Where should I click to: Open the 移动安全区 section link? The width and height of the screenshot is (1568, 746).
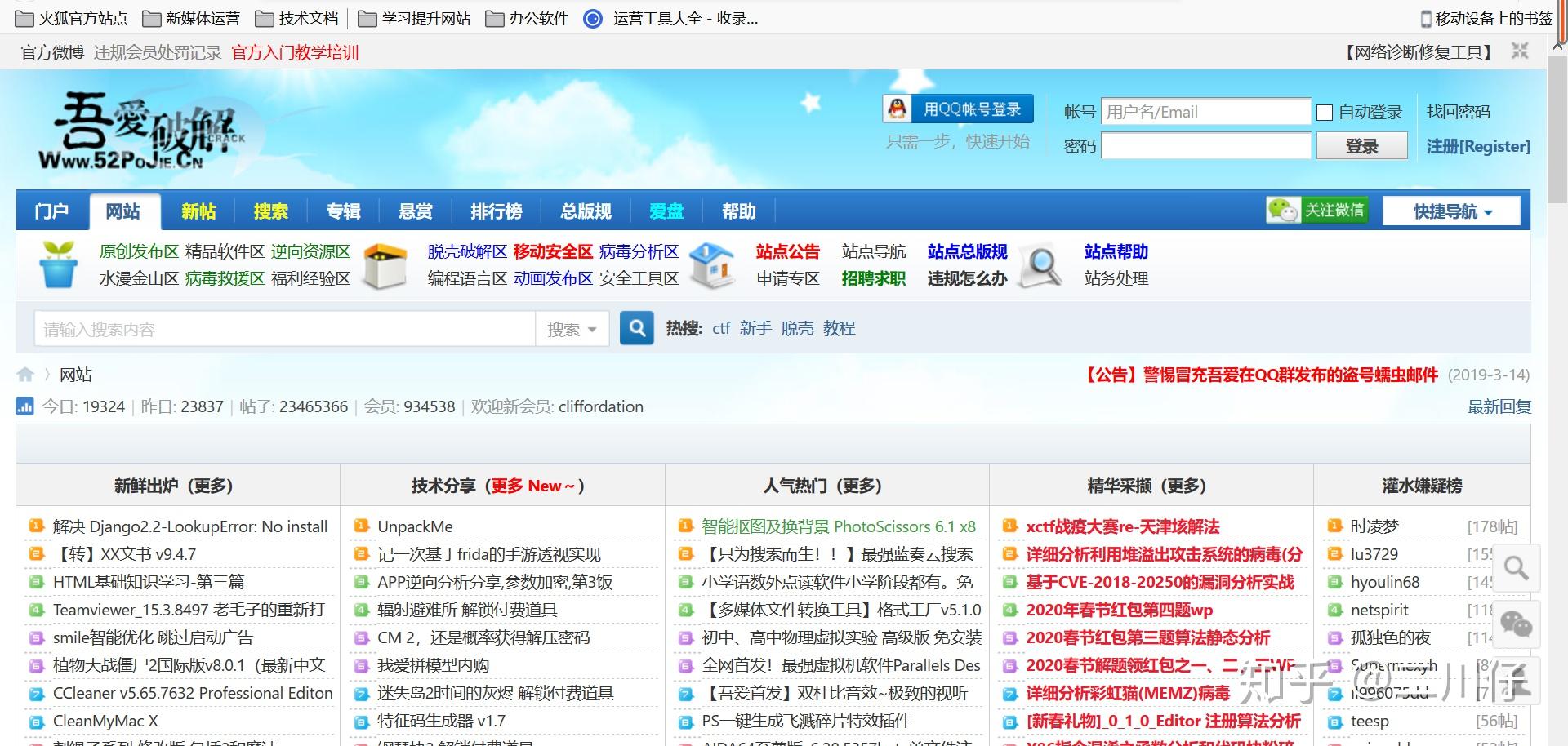click(553, 251)
